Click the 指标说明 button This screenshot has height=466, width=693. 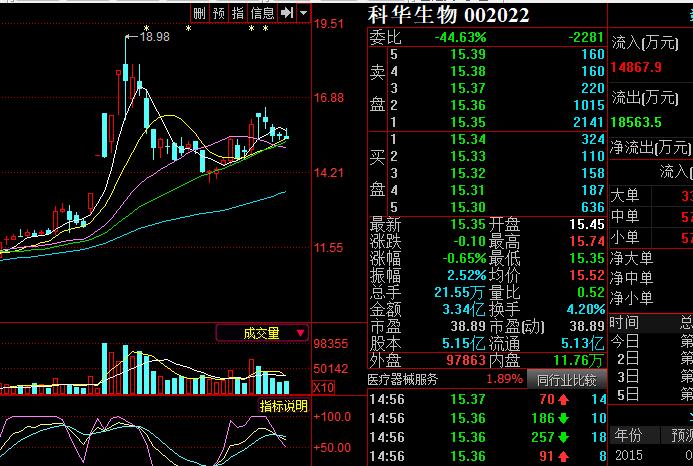283,406
